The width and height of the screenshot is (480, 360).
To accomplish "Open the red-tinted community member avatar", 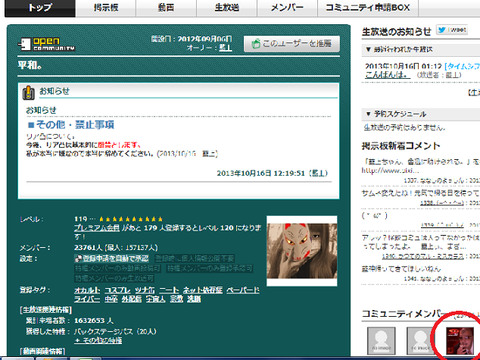I will (x=460, y=340).
